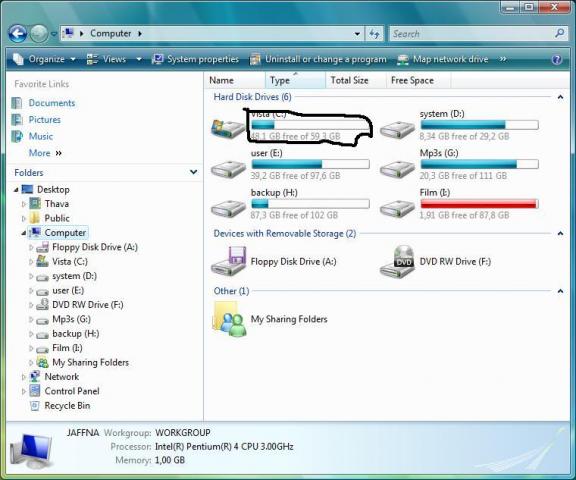Collapse Devices with Removable Storage group
The height and width of the screenshot is (480, 576).
[560, 234]
